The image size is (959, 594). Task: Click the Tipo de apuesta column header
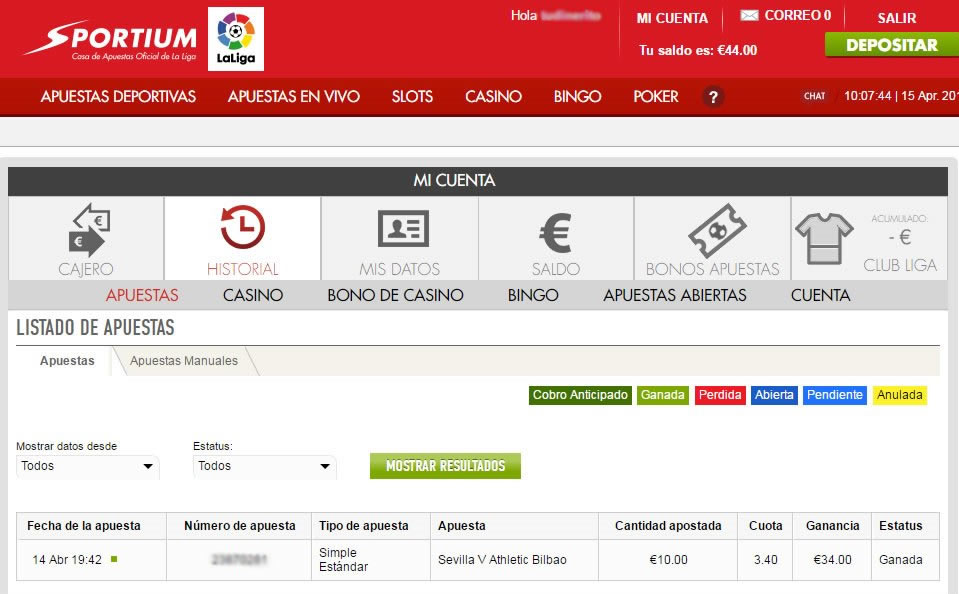364,525
